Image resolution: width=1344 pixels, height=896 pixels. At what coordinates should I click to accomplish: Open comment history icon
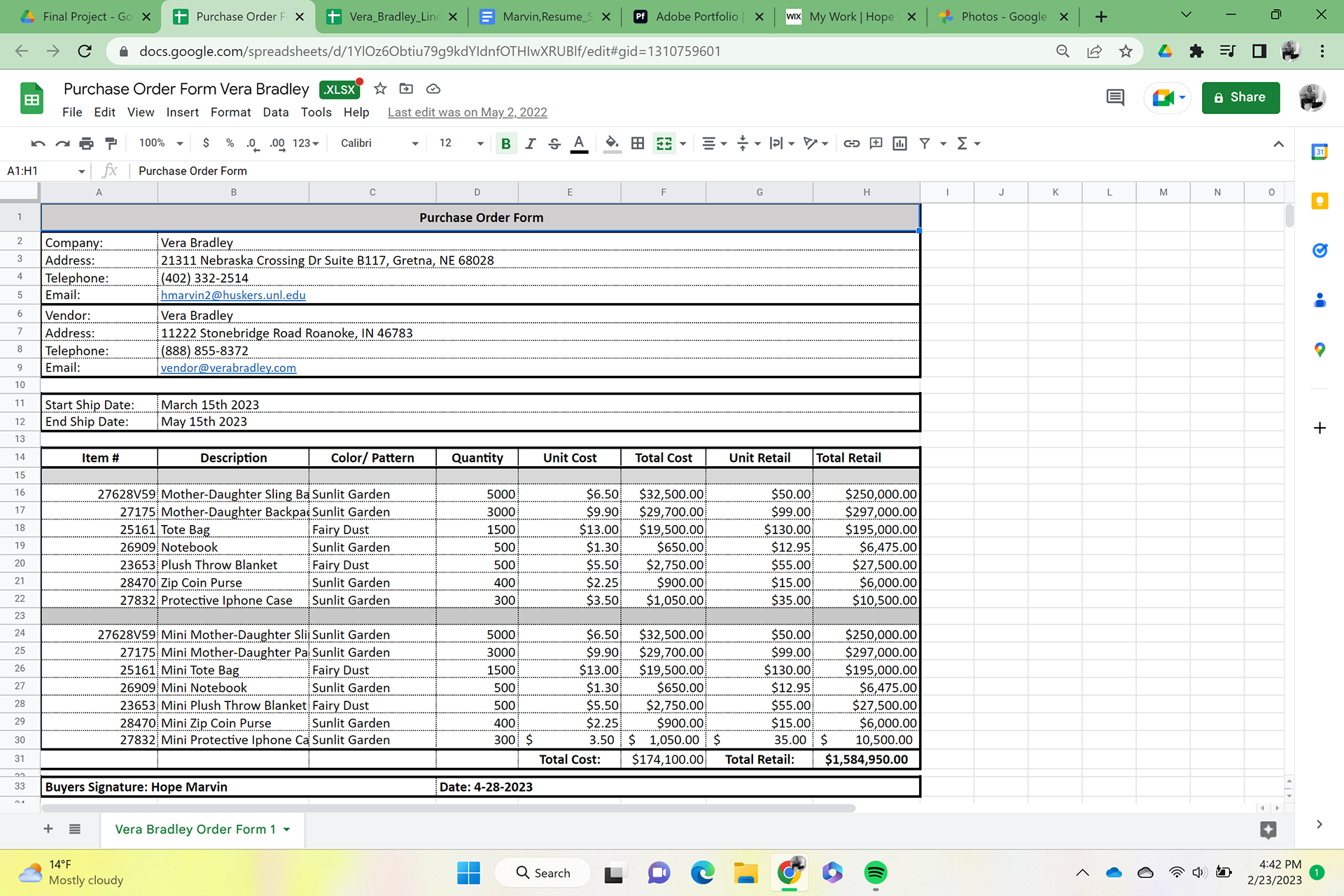click(1115, 97)
